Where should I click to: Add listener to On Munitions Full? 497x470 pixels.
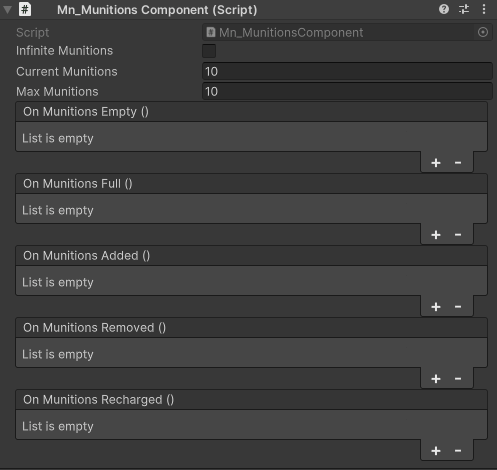coord(436,235)
